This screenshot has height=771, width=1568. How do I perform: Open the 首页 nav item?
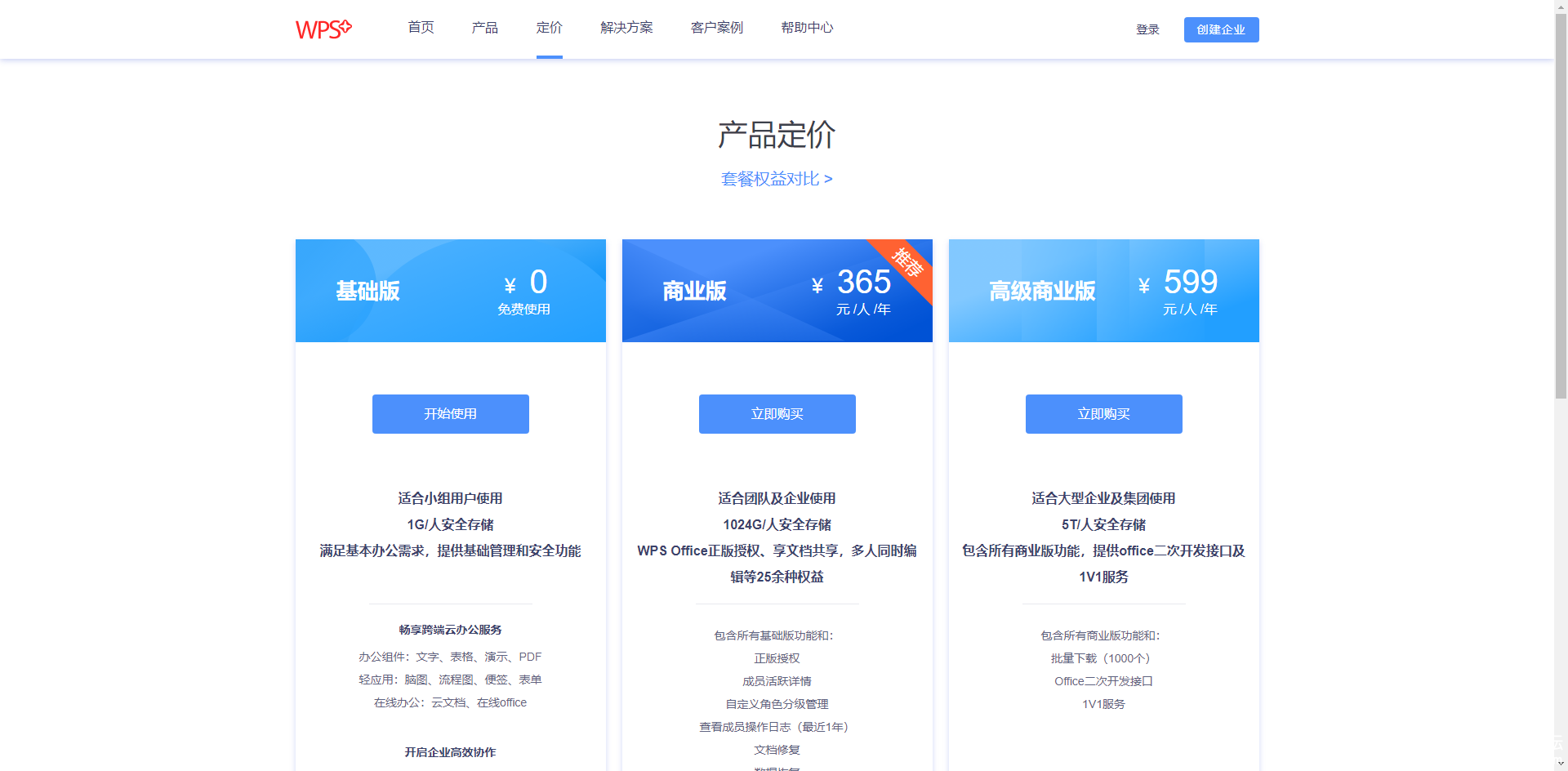pos(421,28)
